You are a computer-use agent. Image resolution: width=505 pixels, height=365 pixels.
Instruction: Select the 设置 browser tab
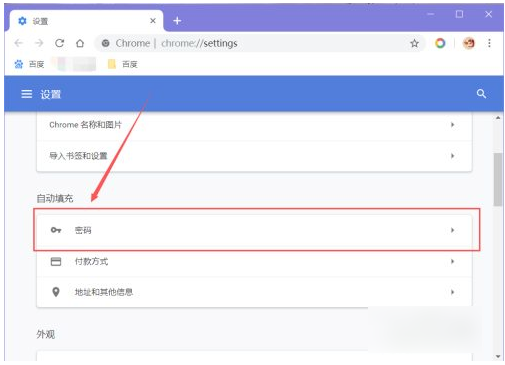point(86,21)
